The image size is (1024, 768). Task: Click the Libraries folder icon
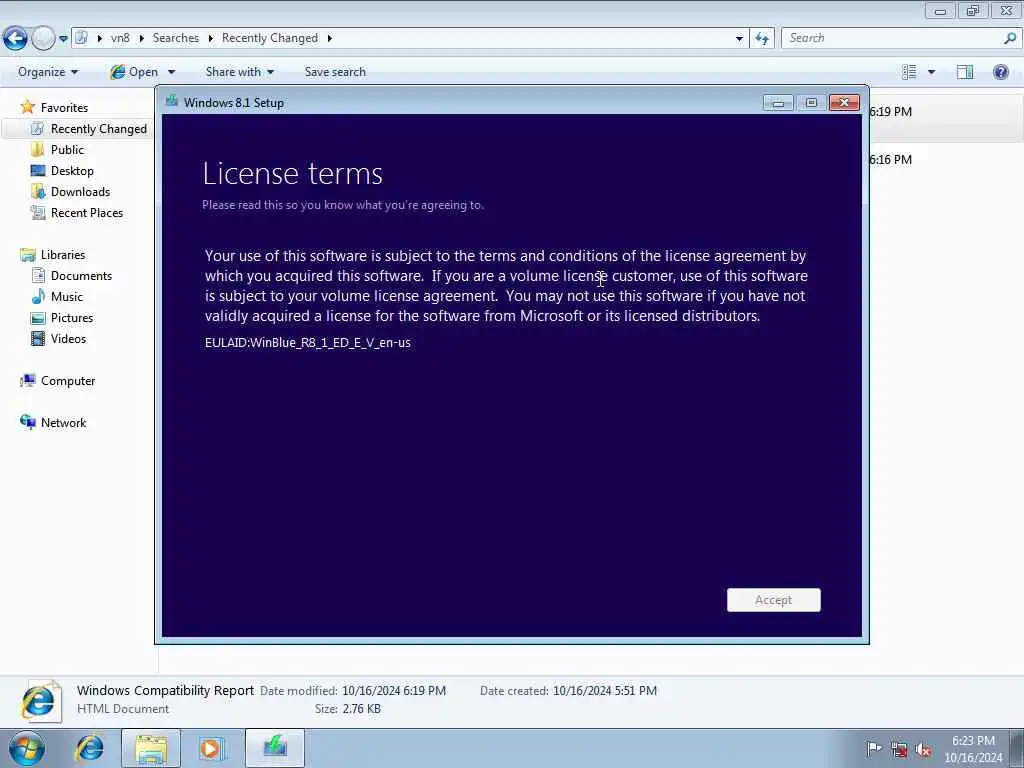point(27,255)
